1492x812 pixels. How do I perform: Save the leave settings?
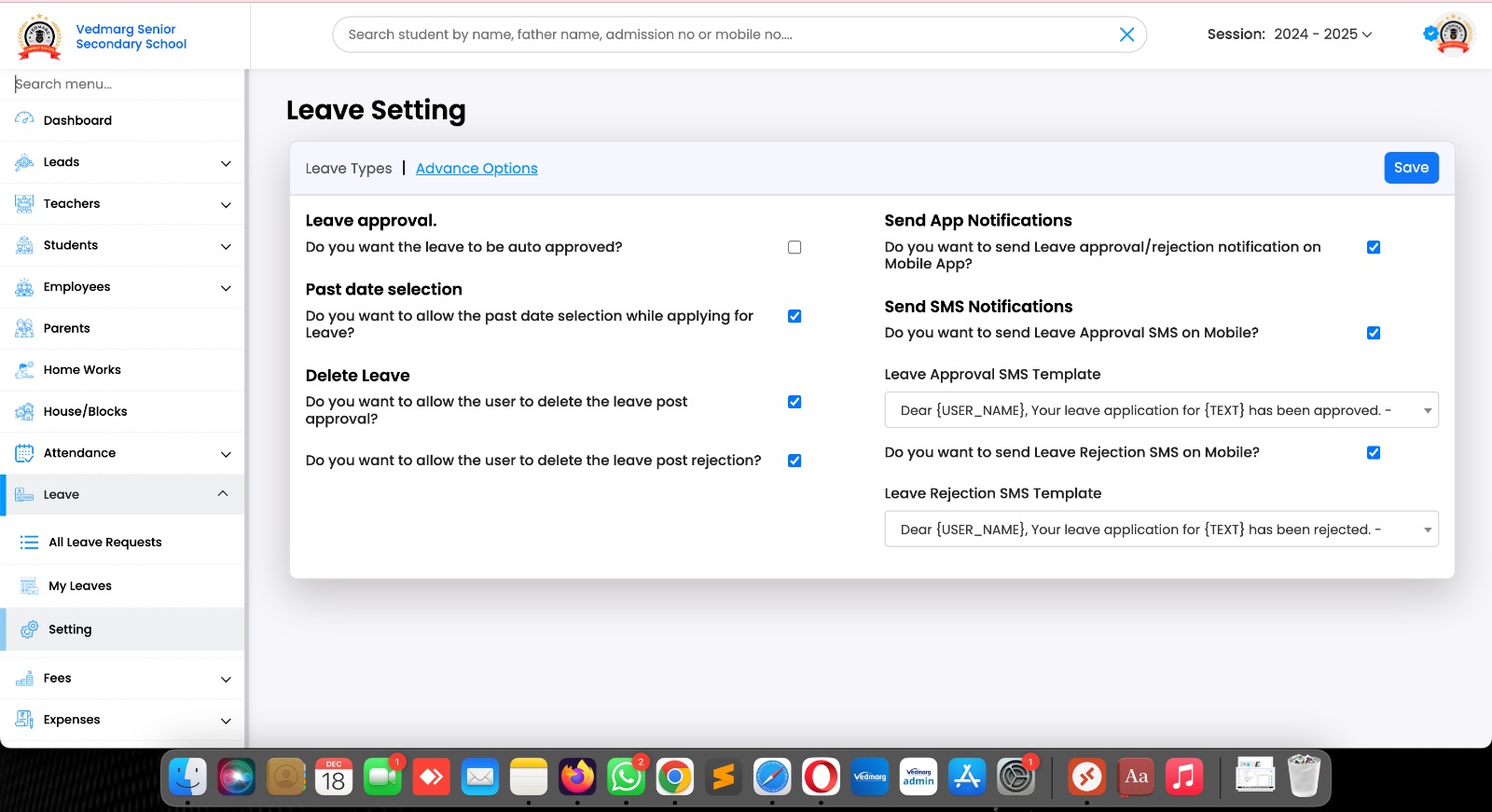click(1411, 168)
